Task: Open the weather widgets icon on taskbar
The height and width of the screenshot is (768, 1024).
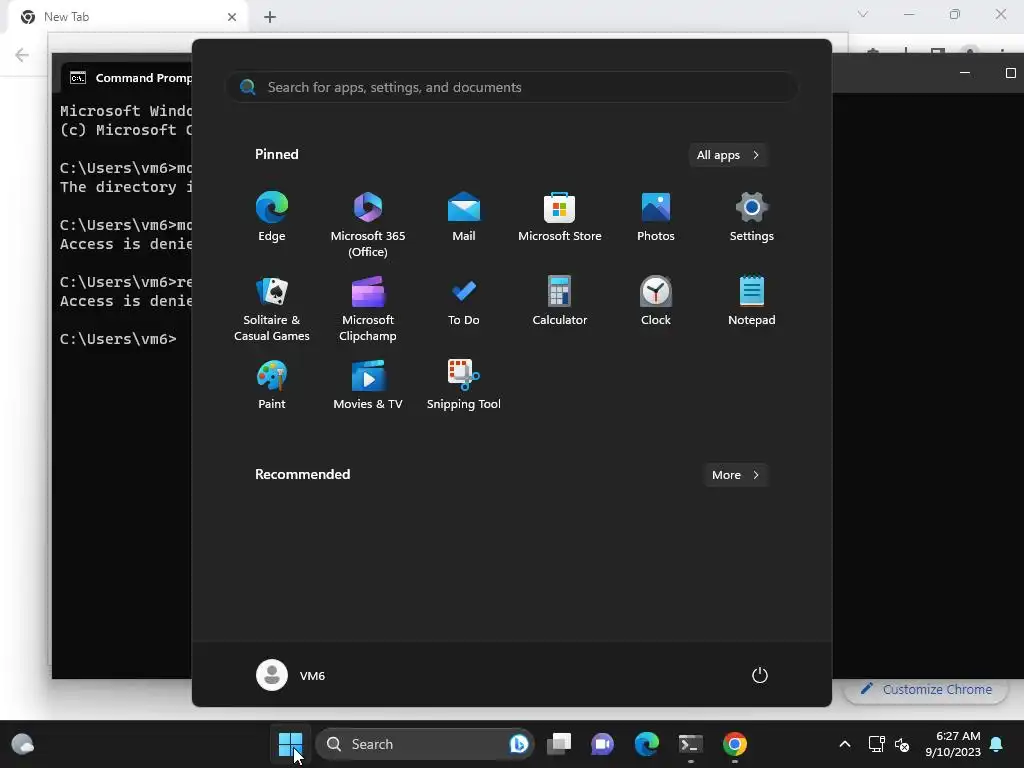Action: pos(23,744)
